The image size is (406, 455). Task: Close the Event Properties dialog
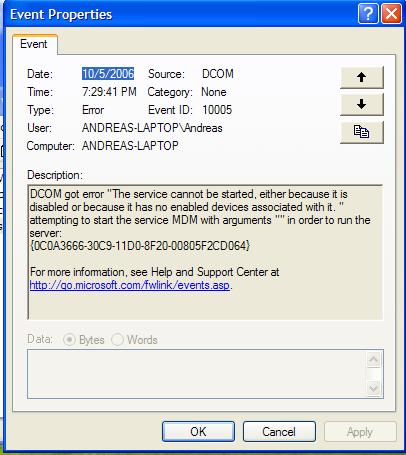[391, 14]
